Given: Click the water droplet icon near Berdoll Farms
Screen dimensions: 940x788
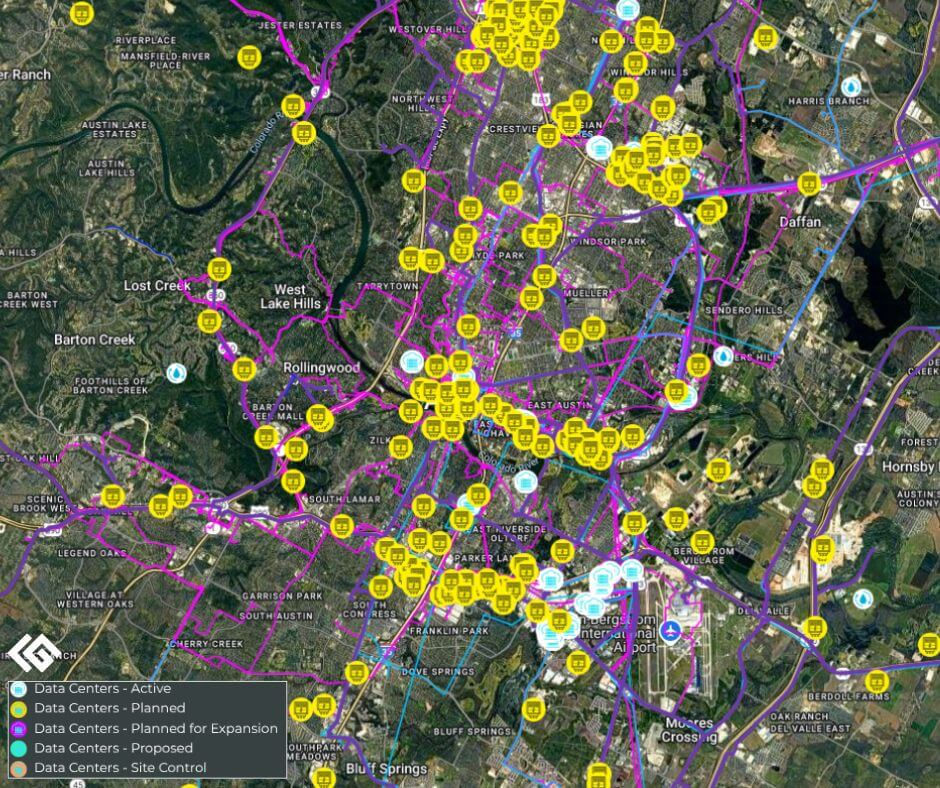Looking at the screenshot, I should (x=861, y=597).
